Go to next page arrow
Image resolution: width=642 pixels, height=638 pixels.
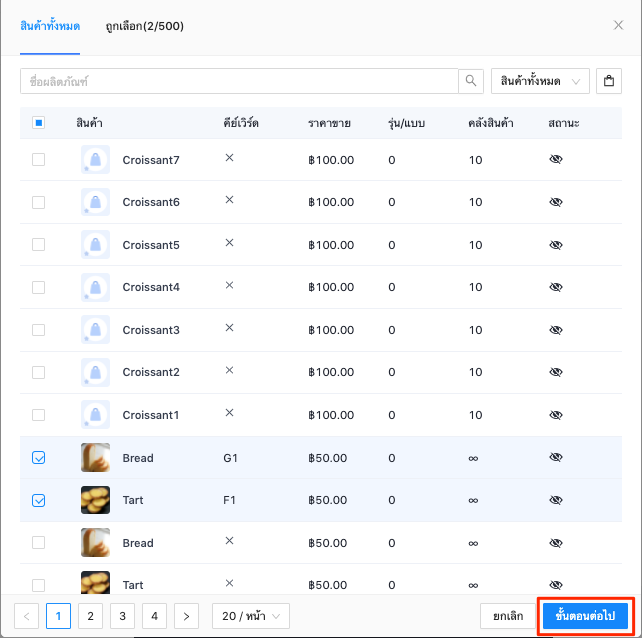point(186,615)
